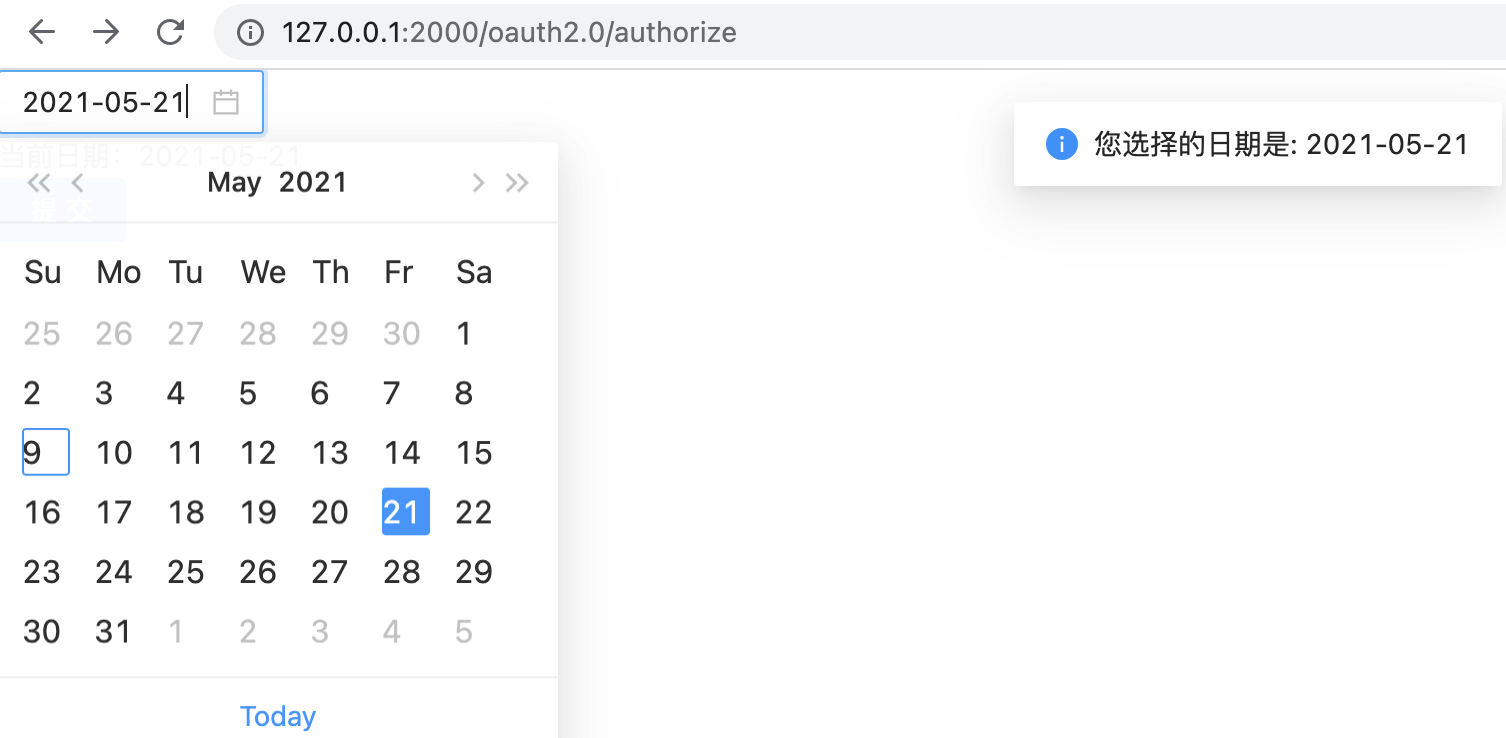Screen dimensions: 1506x738
Task: Click the Fr weekday header
Action: (x=398, y=273)
